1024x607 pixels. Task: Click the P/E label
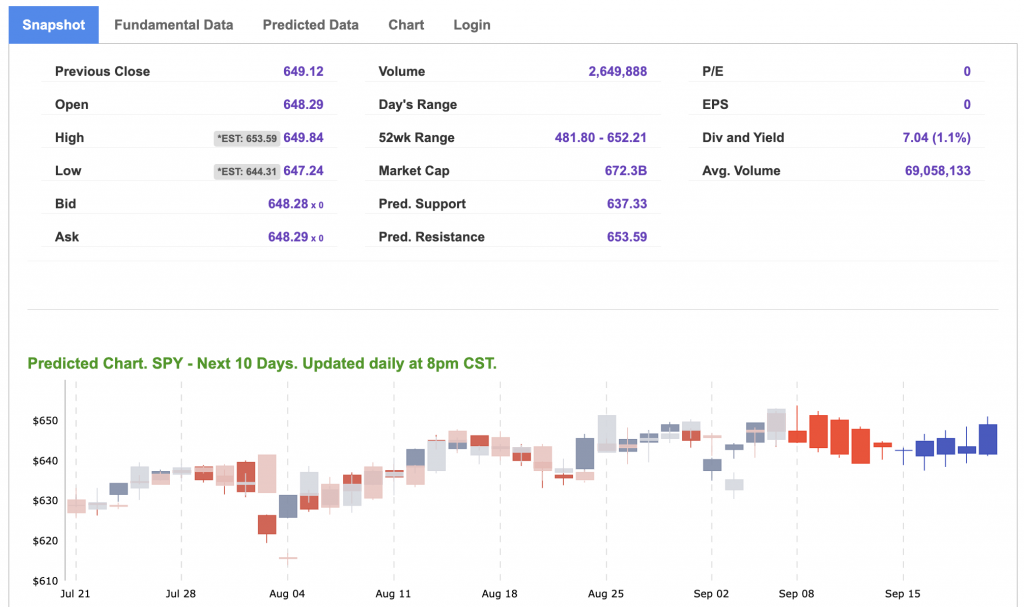[x=712, y=71]
